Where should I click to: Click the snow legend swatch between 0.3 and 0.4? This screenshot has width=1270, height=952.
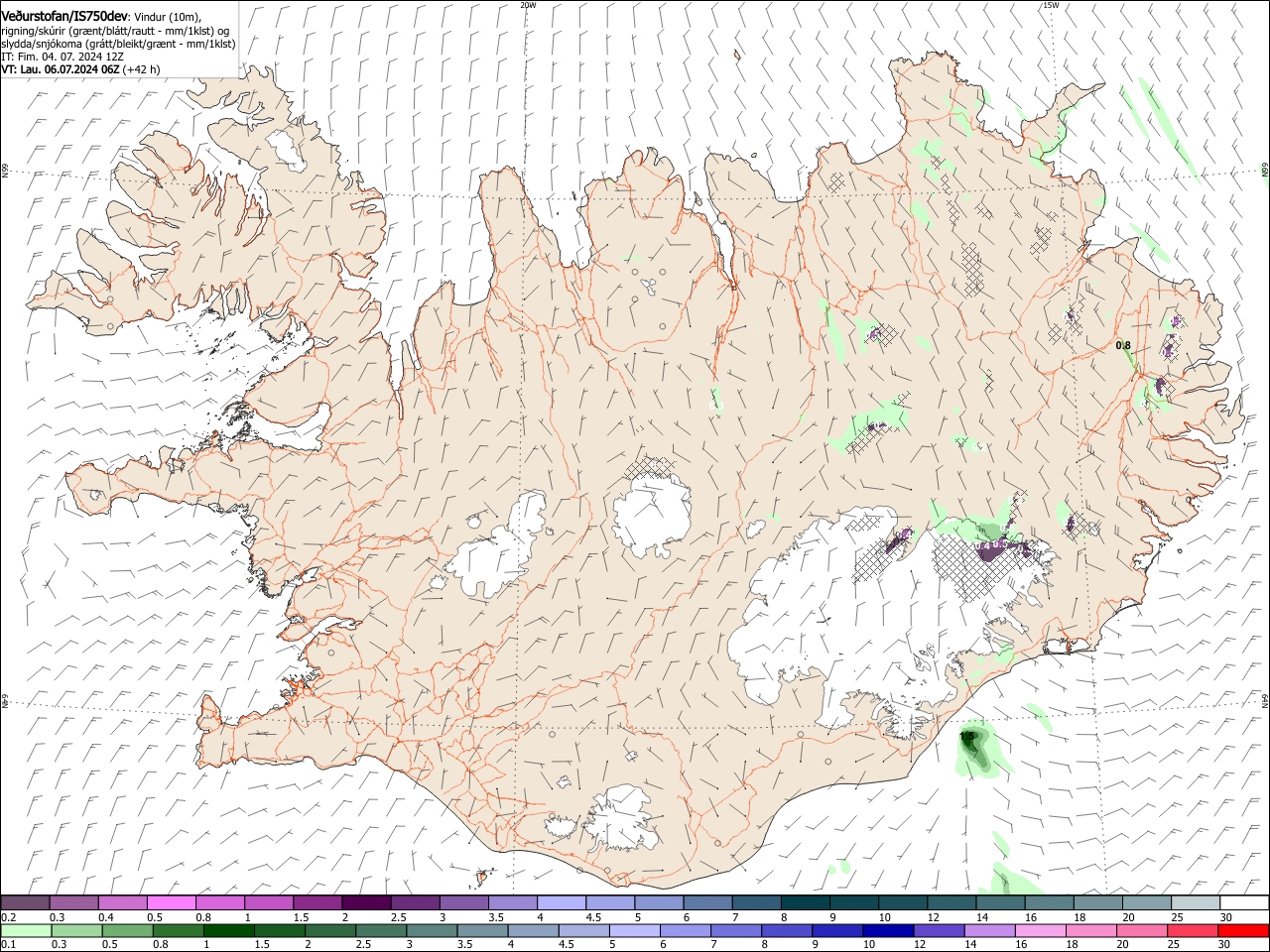click(x=74, y=902)
